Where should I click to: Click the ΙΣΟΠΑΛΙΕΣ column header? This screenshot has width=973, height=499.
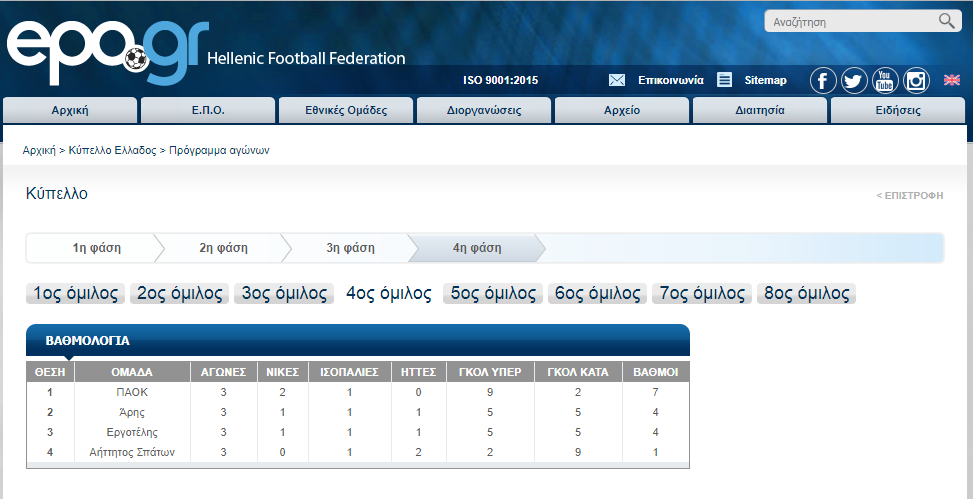point(349,372)
